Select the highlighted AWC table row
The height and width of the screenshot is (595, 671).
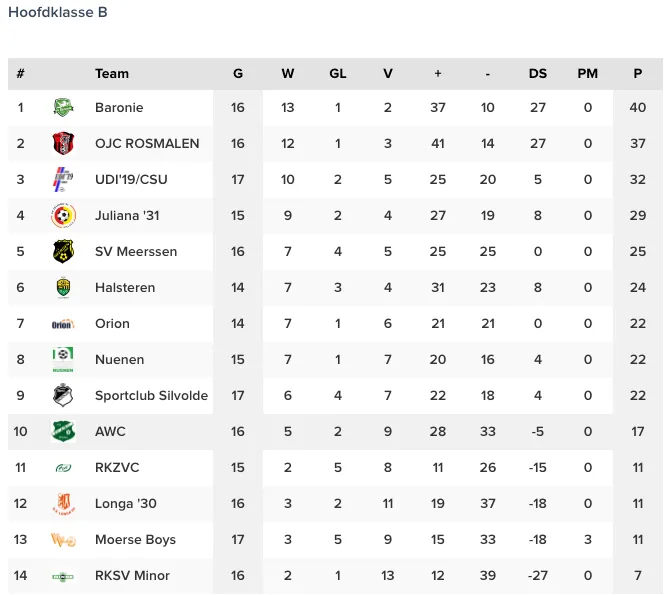(x=336, y=431)
